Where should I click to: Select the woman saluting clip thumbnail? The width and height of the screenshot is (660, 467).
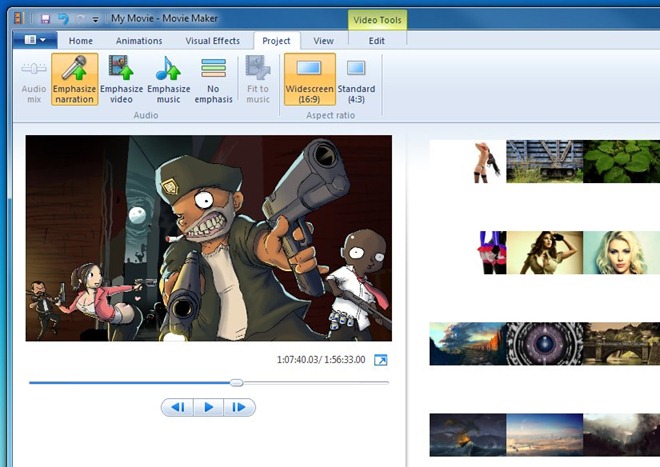[x=545, y=253]
